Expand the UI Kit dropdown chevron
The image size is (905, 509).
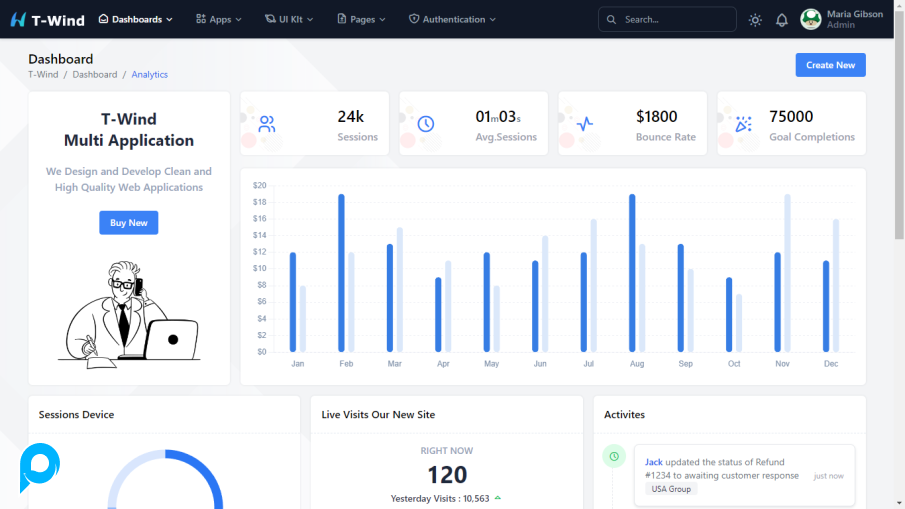tap(310, 20)
